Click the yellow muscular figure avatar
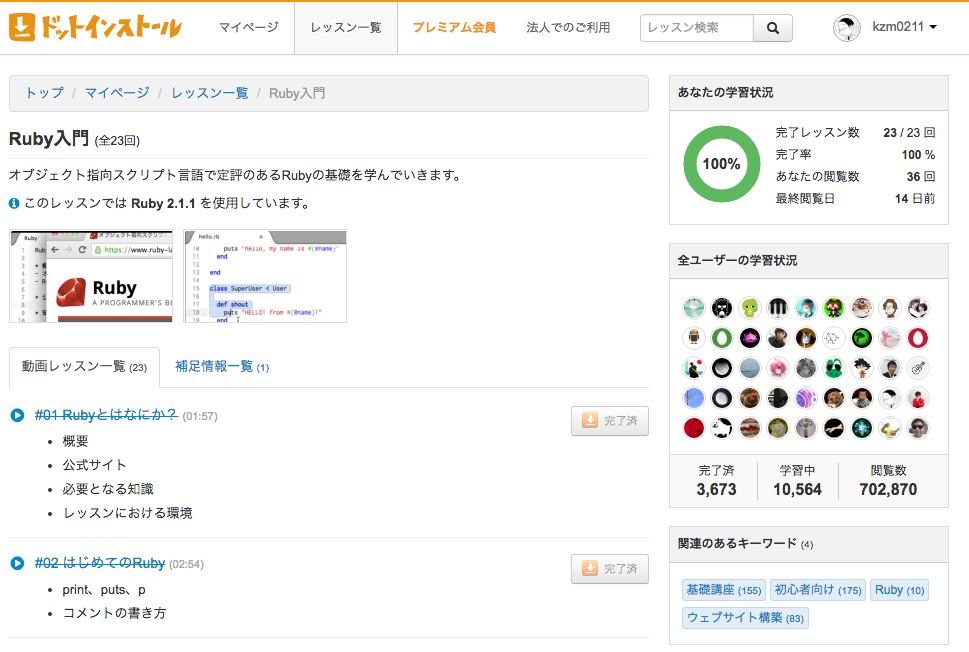The width and height of the screenshot is (969, 652). (890, 428)
